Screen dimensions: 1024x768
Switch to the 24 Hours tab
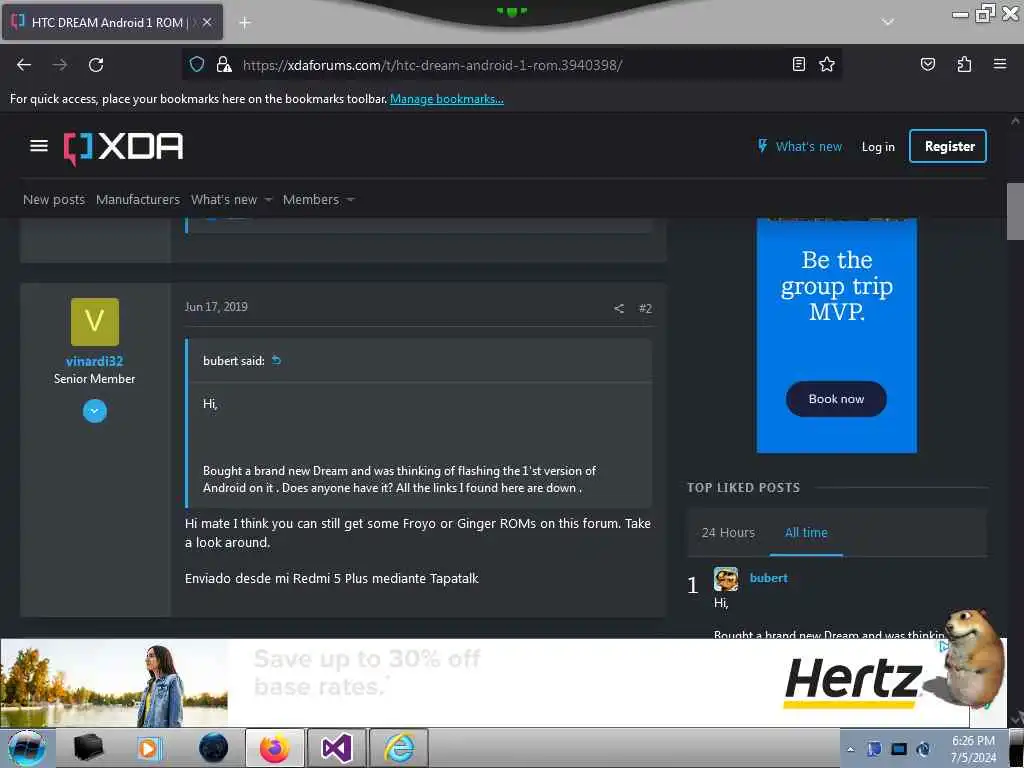[728, 533]
